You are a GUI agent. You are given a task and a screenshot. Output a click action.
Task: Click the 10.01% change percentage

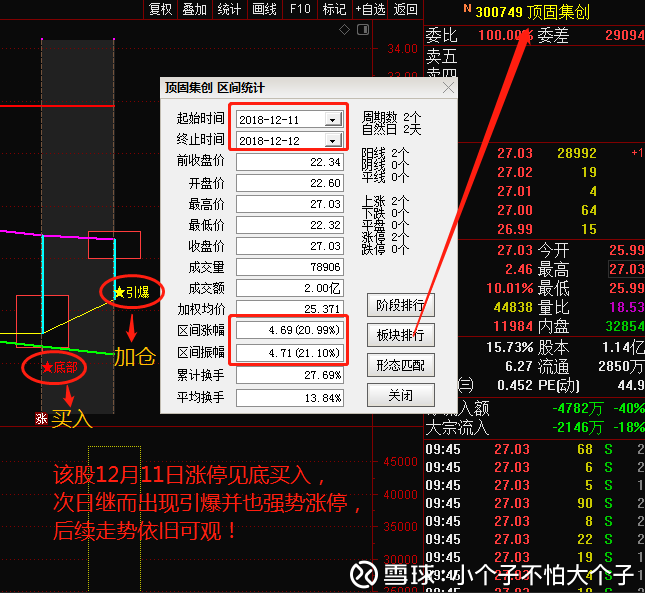510,288
